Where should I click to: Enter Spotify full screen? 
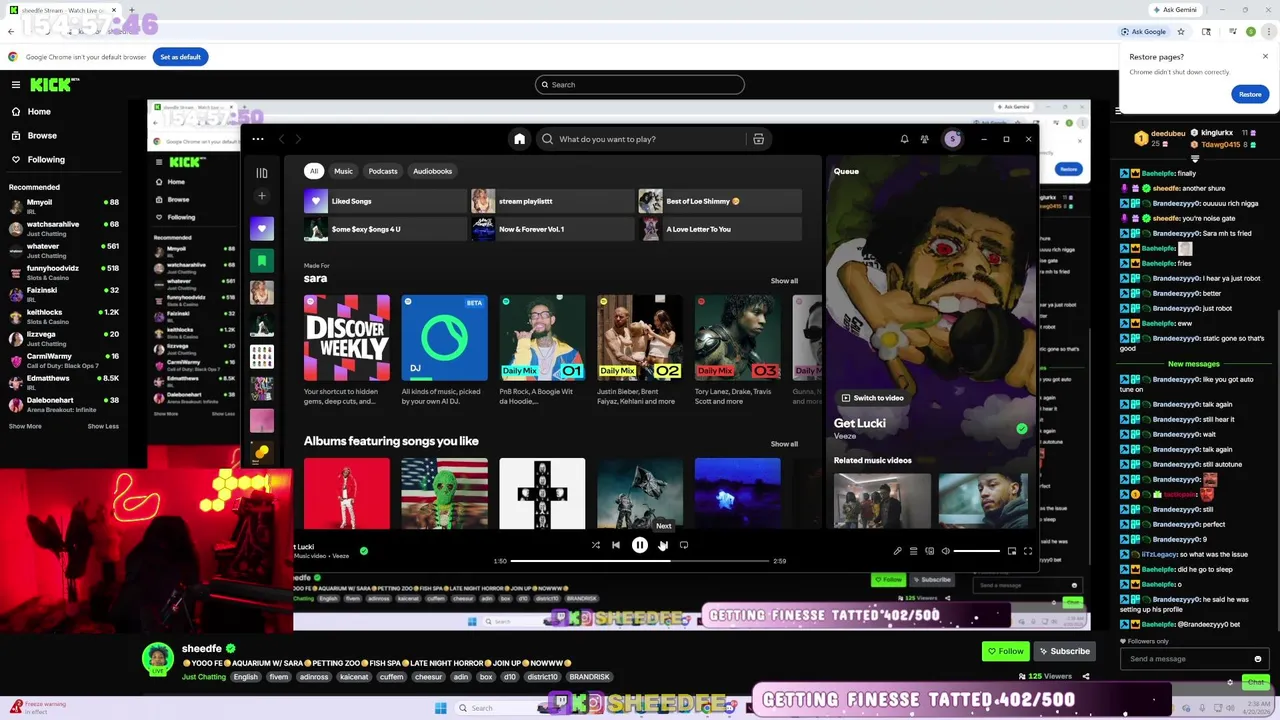click(x=1027, y=551)
